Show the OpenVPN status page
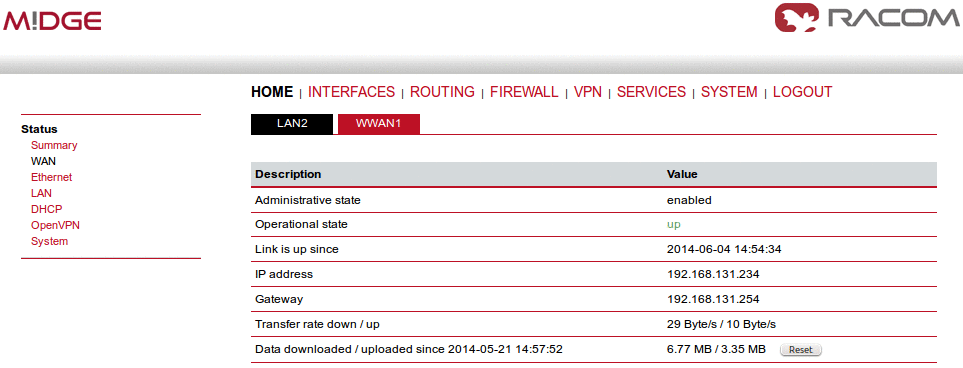The width and height of the screenshot is (963, 368). [55, 225]
